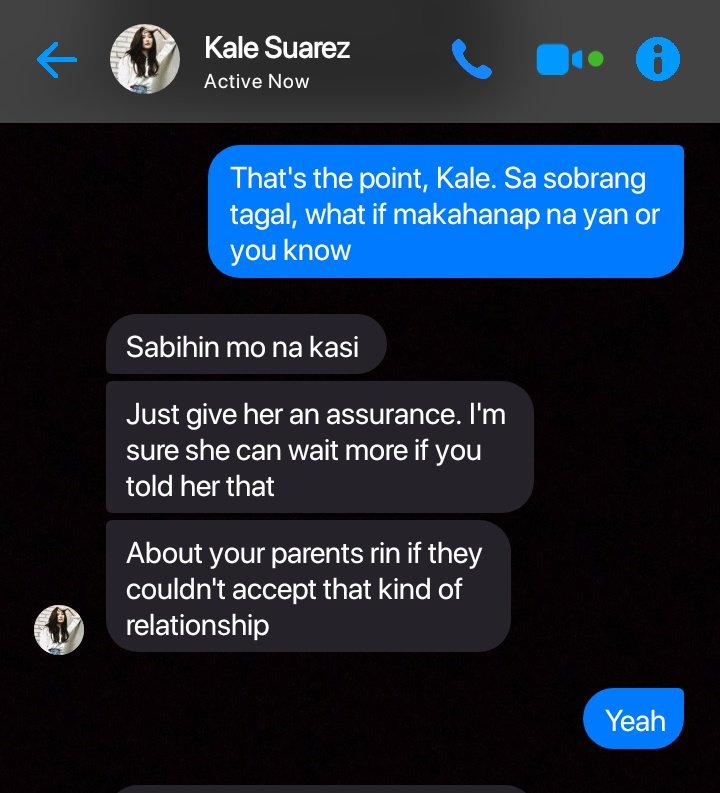Tap the green active dot by video icon
Viewport: 720px width, 793px height.
[596, 59]
